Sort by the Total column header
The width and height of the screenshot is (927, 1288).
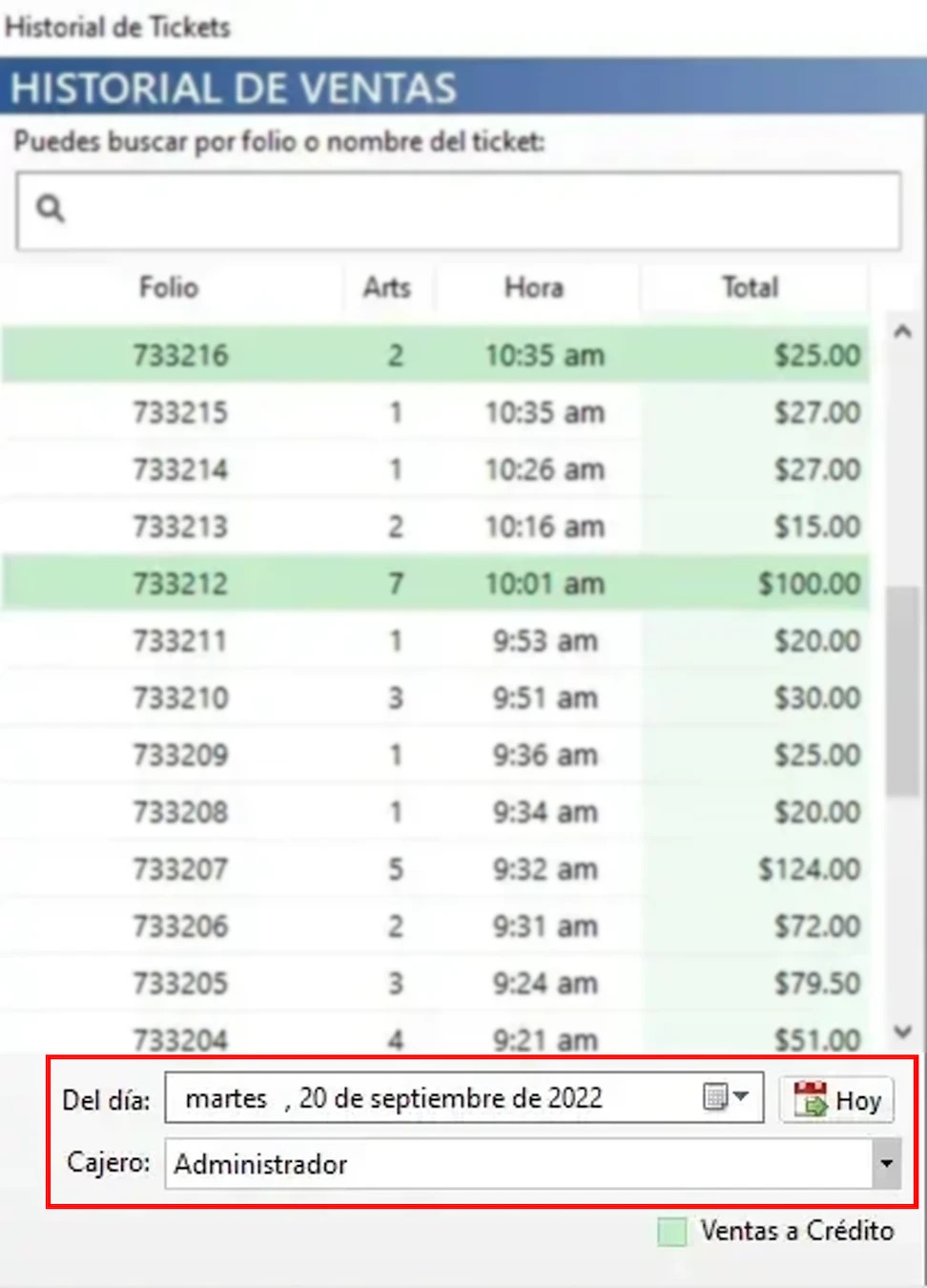[751, 287]
